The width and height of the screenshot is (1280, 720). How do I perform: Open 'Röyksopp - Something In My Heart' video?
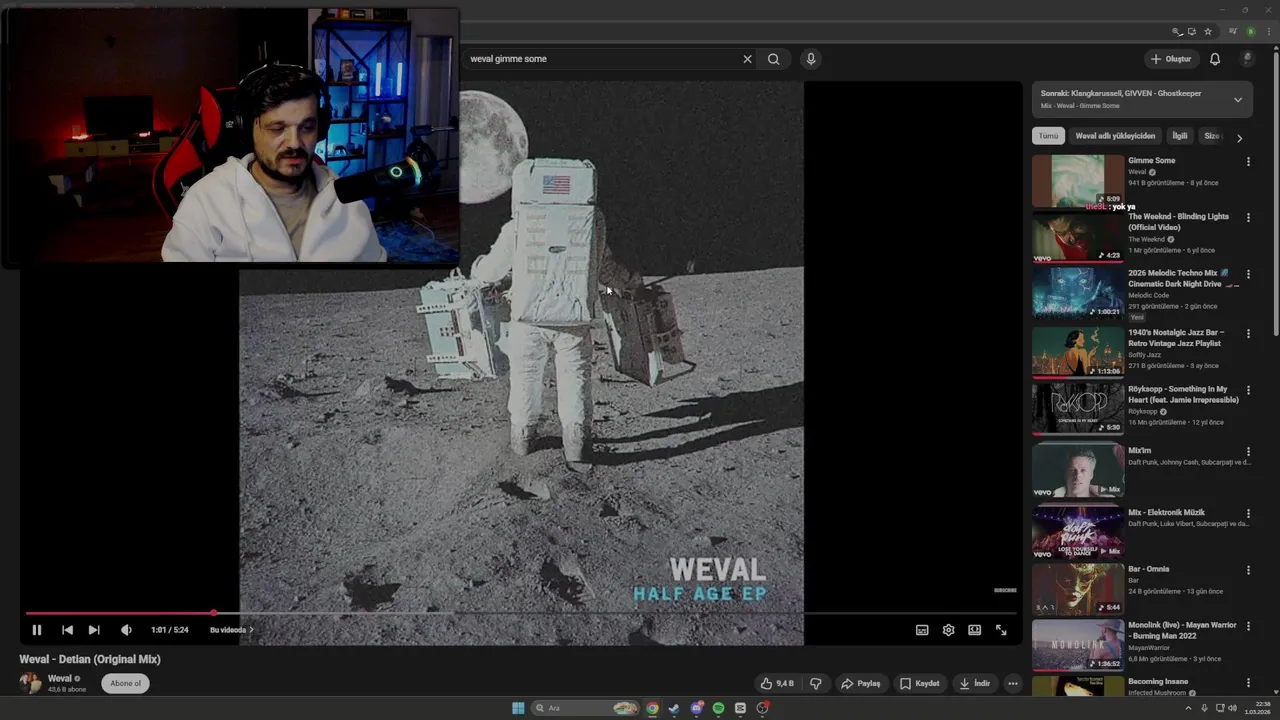(x=1183, y=394)
